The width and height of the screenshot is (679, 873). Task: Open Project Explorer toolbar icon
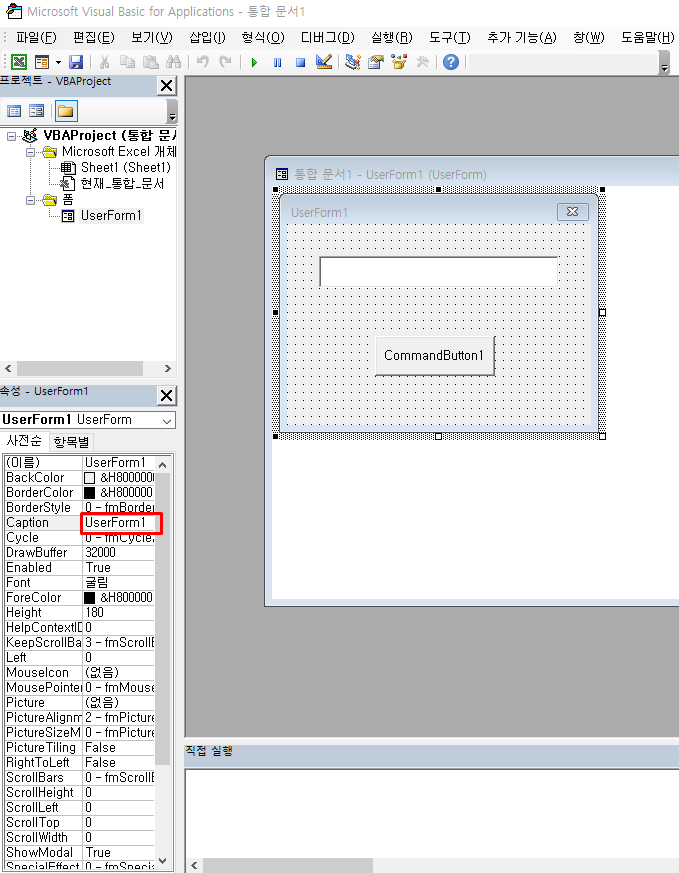(x=352, y=62)
